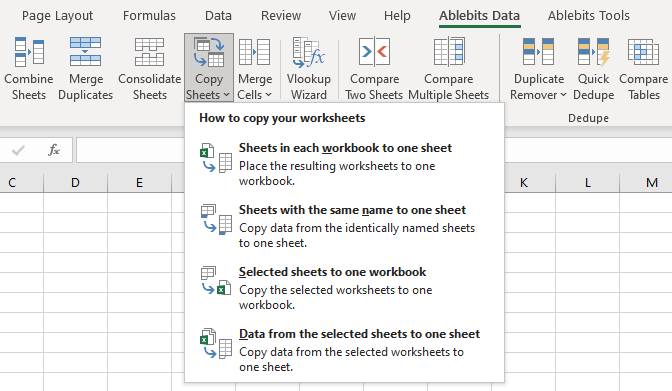Go to the Data tab
The height and width of the screenshot is (391, 672).
218,16
